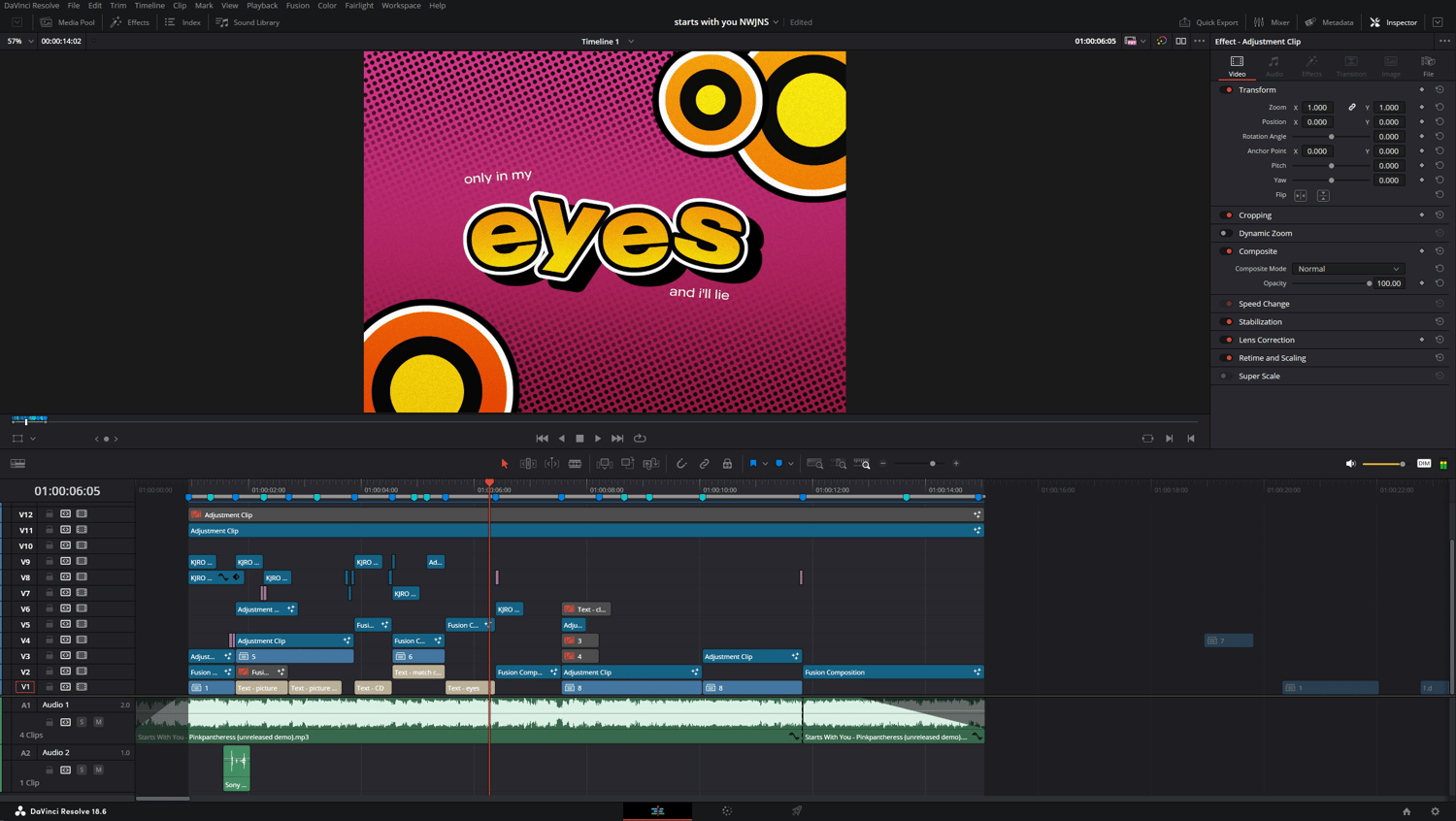Click the Flip Horizontal button
The height and width of the screenshot is (821, 1456).
pyautogui.click(x=1301, y=195)
